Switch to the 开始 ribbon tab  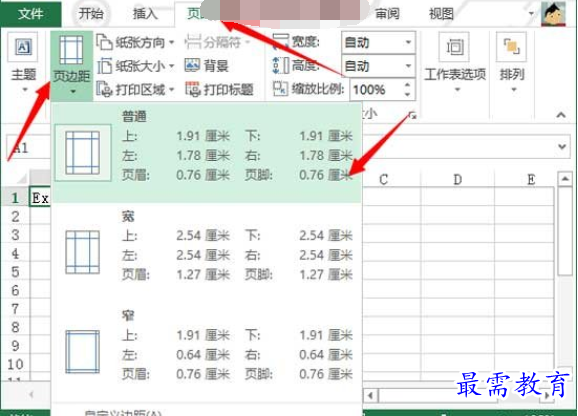click(x=91, y=14)
